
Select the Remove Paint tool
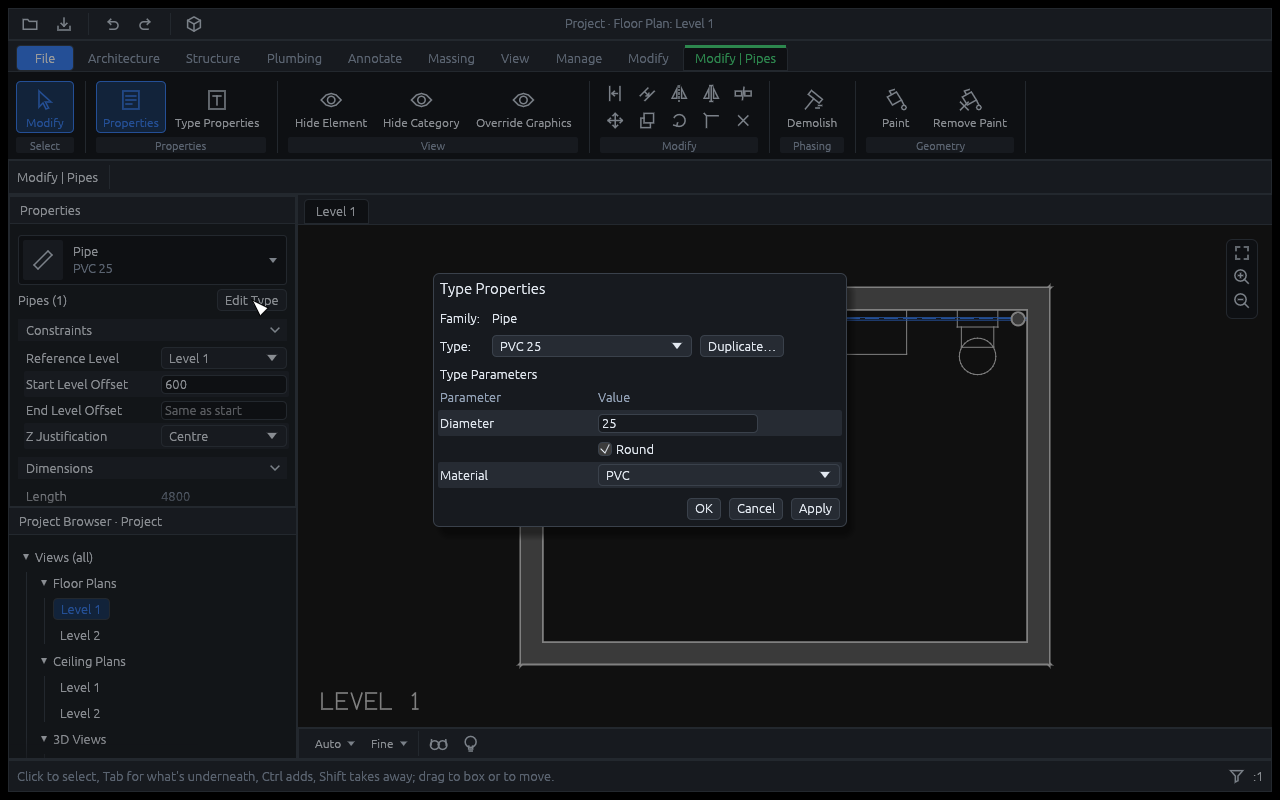[x=970, y=107]
